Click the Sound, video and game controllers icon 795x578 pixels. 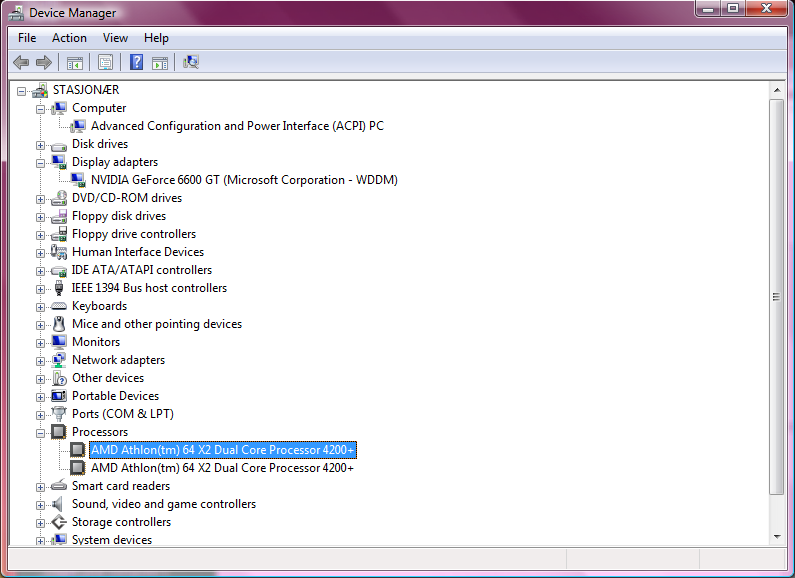tap(58, 504)
